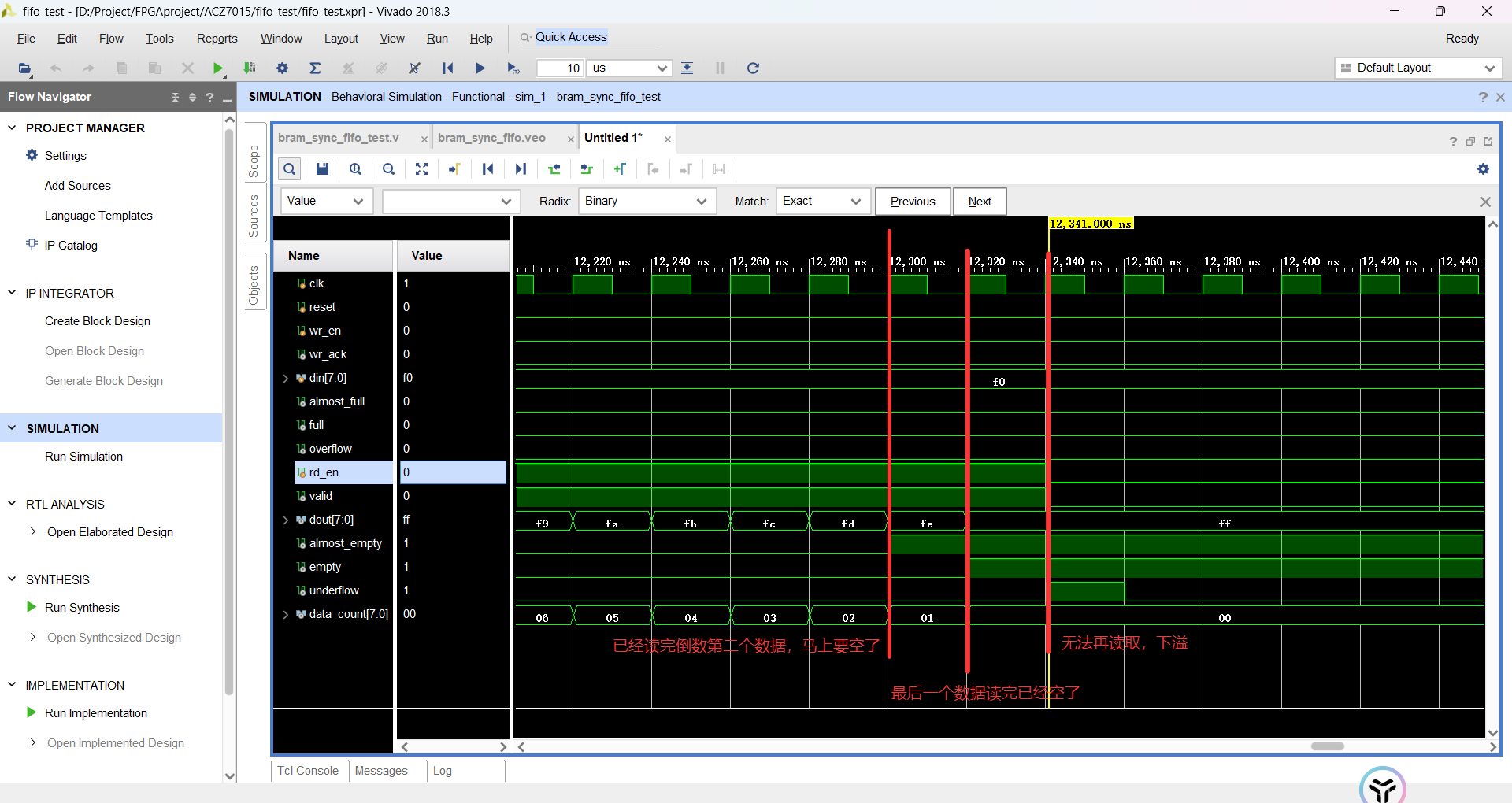Close the Untitled 1 waveform tab
The image size is (1512, 803).
click(667, 139)
